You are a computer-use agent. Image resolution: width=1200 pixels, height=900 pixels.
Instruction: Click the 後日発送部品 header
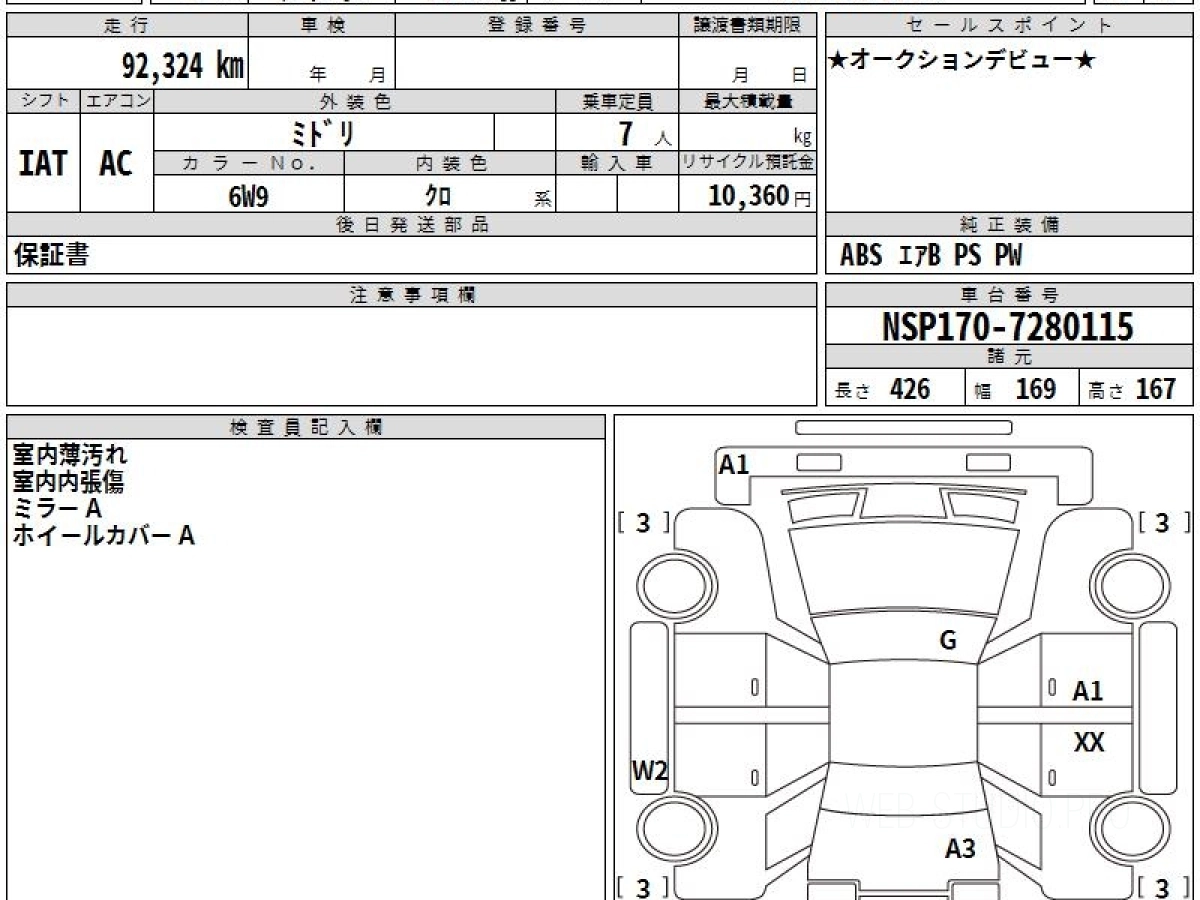412,225
